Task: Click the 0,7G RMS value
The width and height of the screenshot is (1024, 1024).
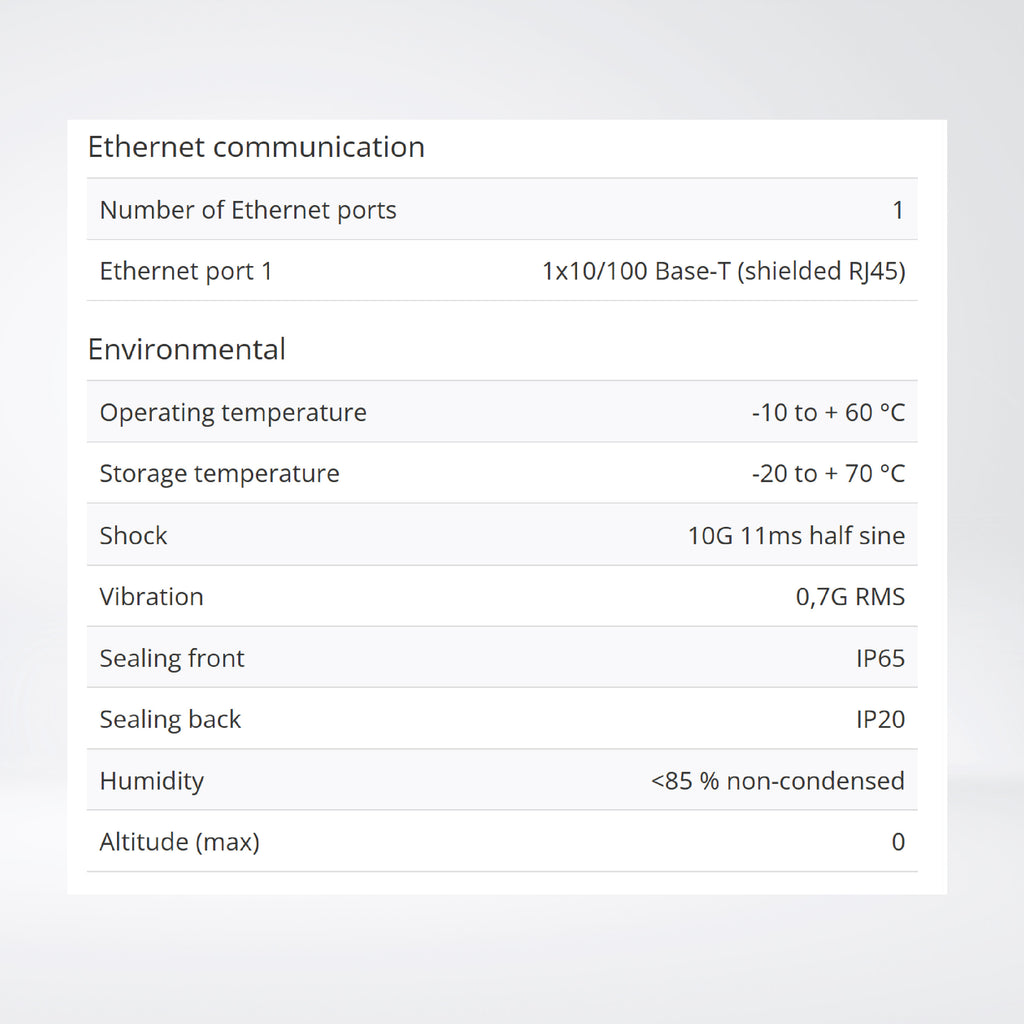Action: (x=850, y=597)
